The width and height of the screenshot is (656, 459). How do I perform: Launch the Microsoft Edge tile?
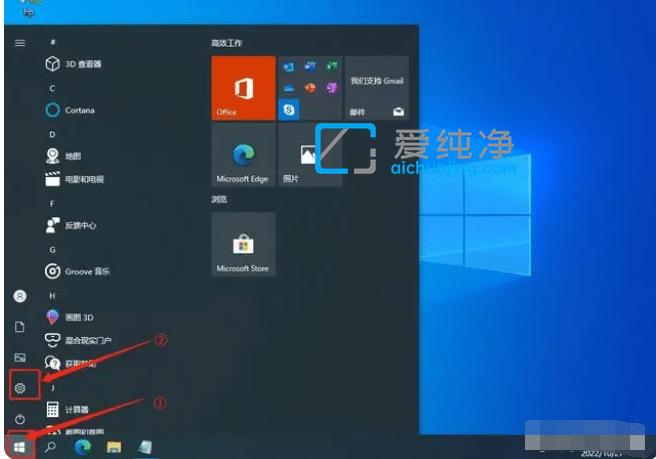tap(243, 154)
